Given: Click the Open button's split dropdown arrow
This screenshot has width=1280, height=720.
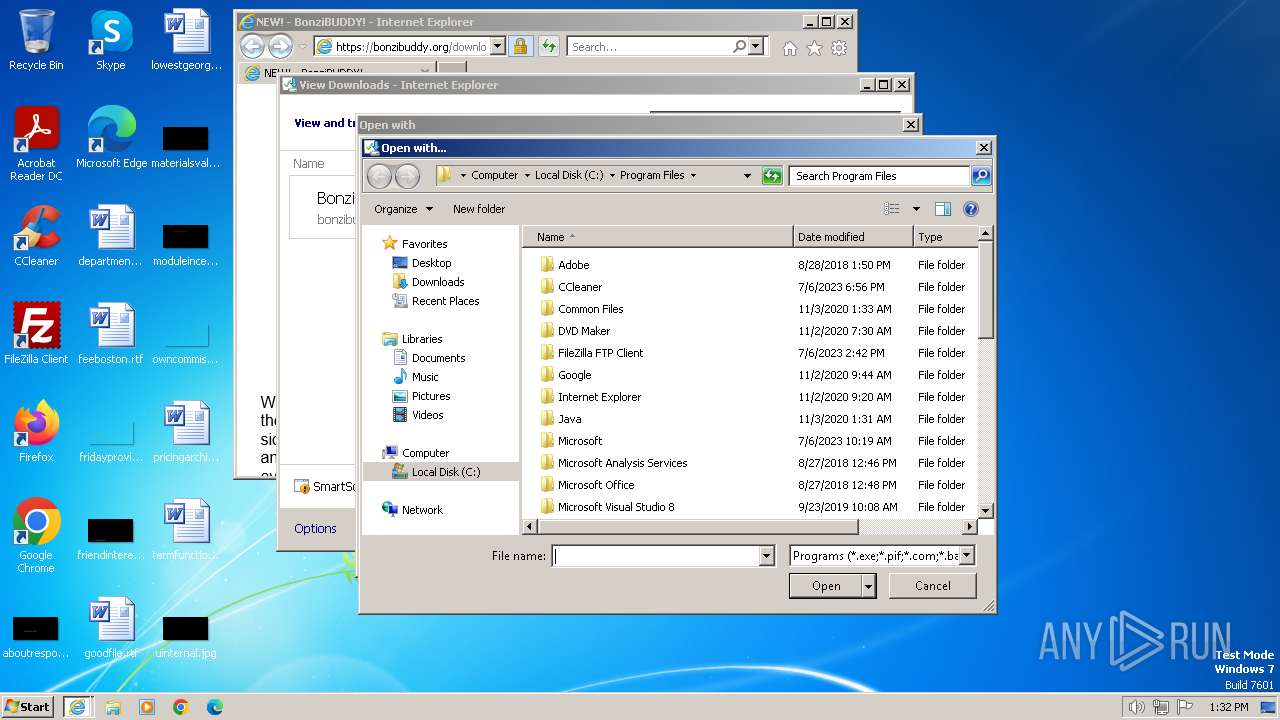Looking at the screenshot, I should [868, 586].
